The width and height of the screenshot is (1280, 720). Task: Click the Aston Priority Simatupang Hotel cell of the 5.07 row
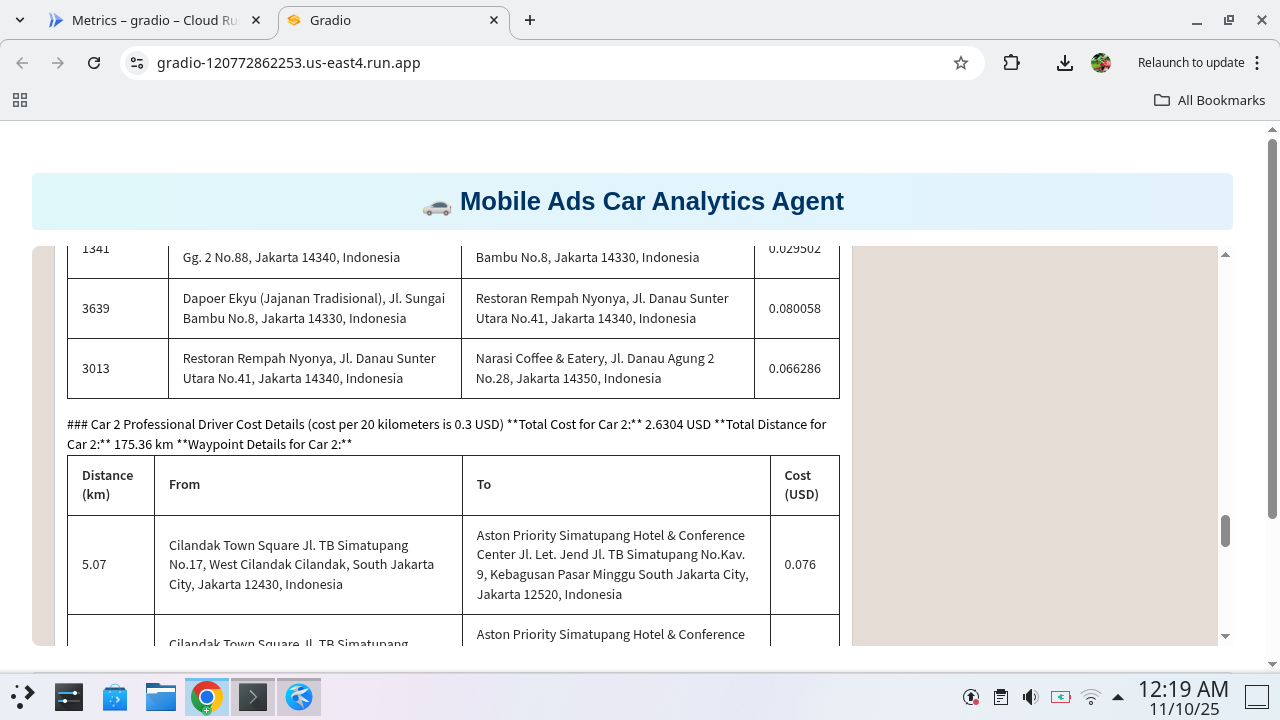616,565
